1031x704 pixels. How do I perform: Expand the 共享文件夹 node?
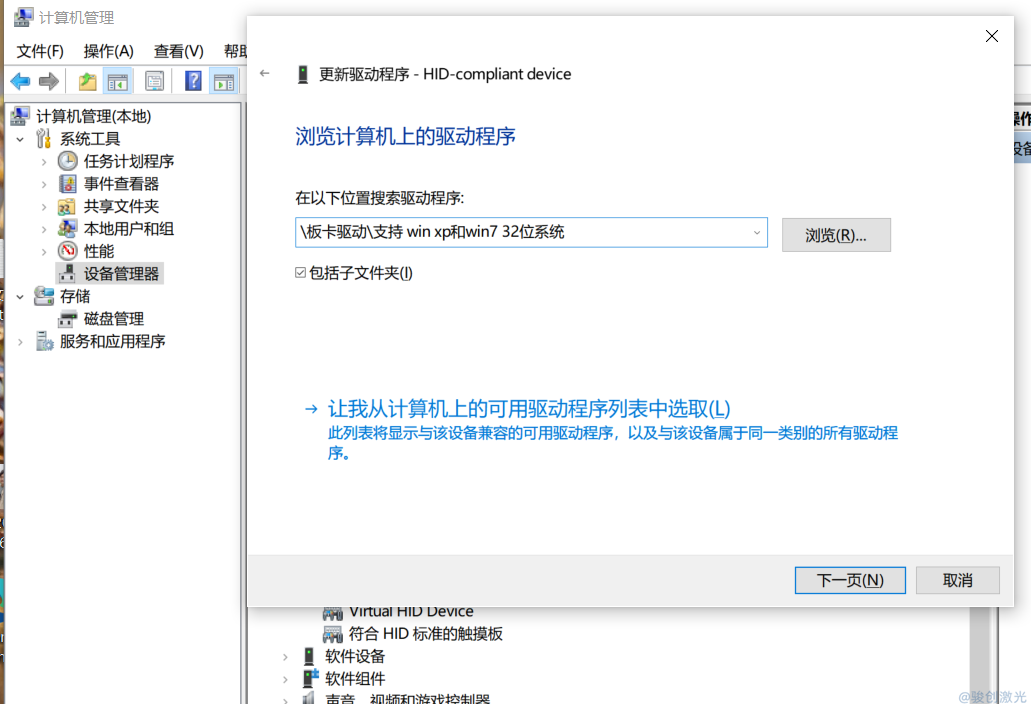[x=44, y=207]
